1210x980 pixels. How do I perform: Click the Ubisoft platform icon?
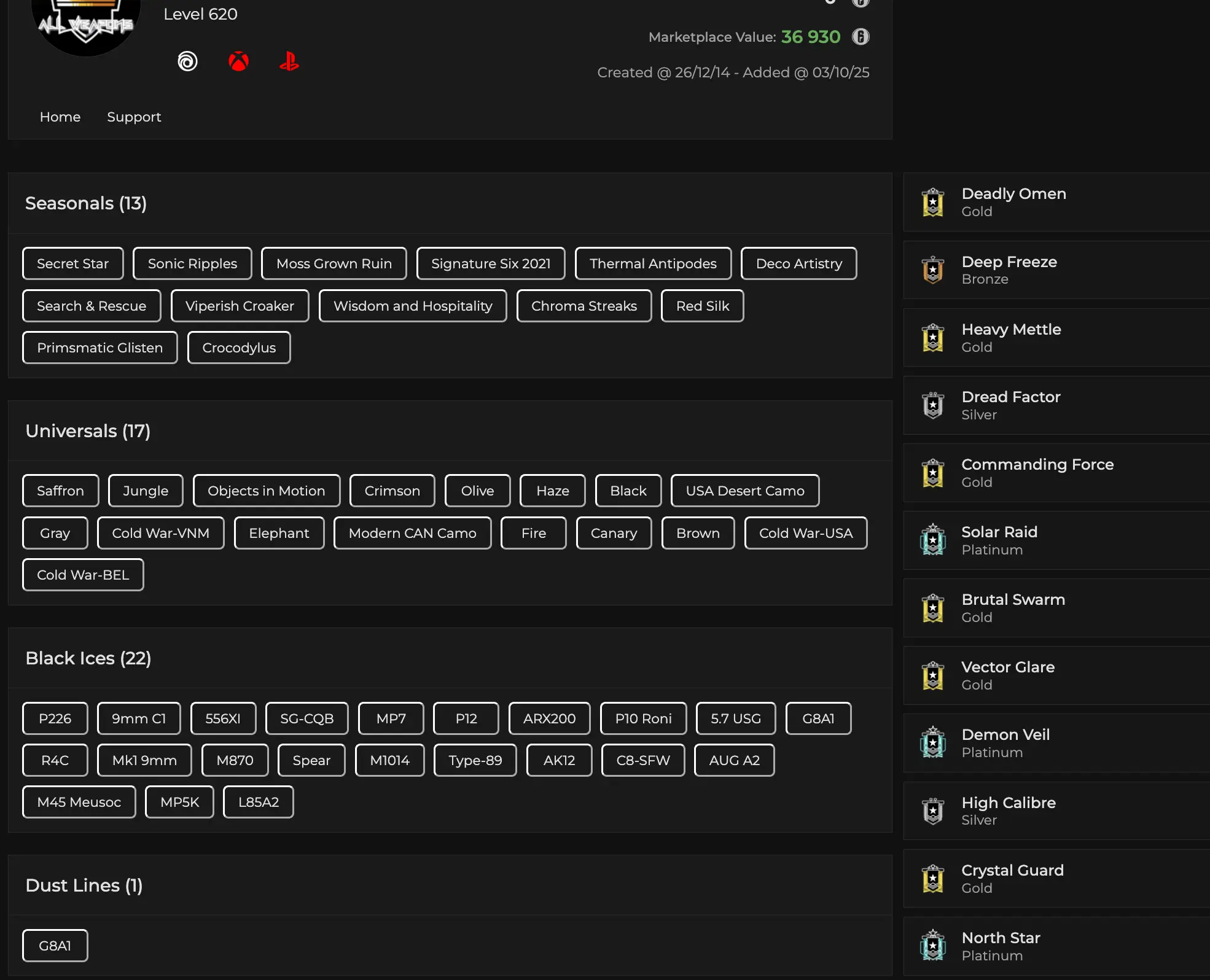tap(187, 61)
